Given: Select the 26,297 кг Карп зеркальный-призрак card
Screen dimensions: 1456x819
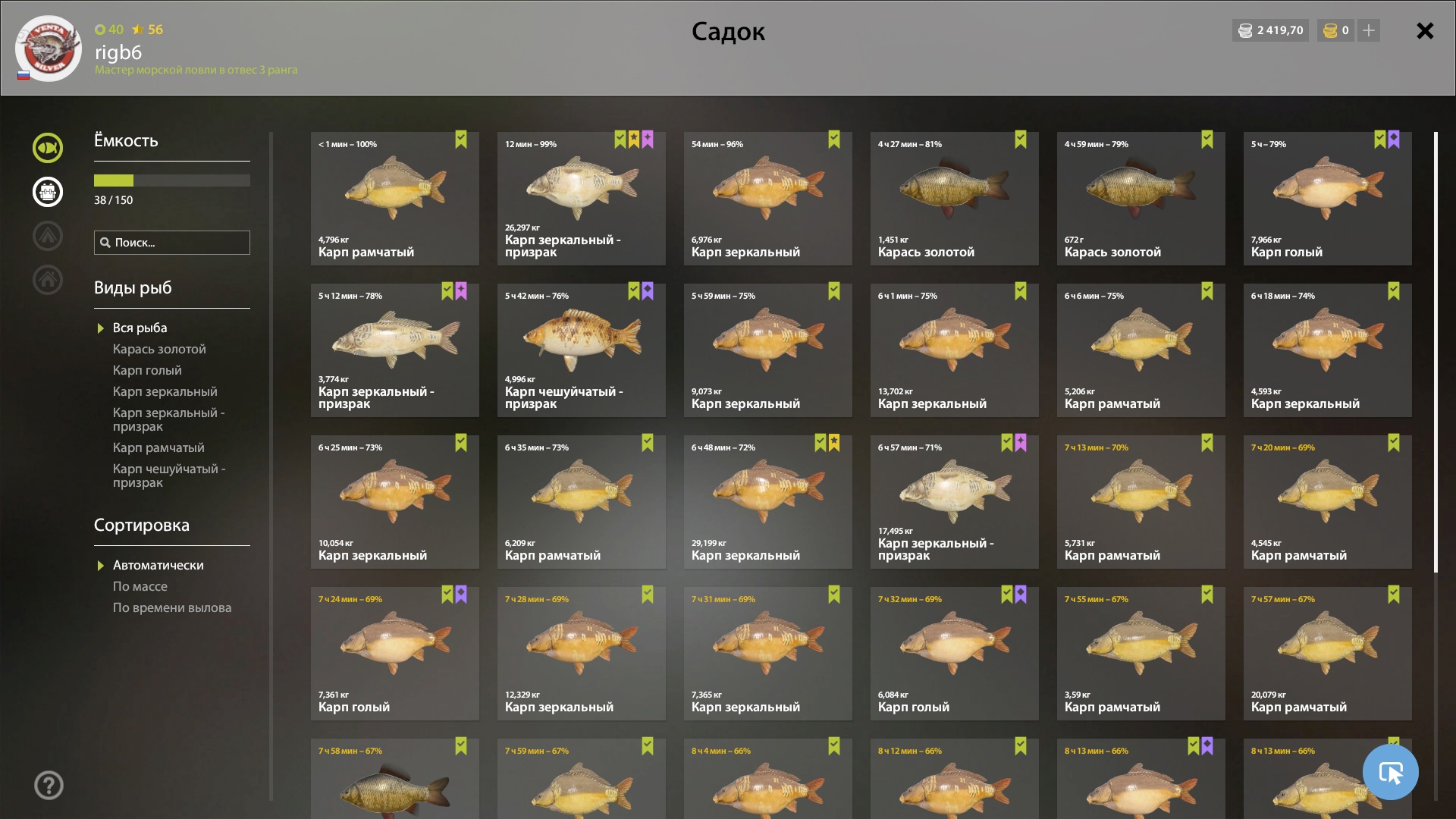Looking at the screenshot, I should 582,199.
